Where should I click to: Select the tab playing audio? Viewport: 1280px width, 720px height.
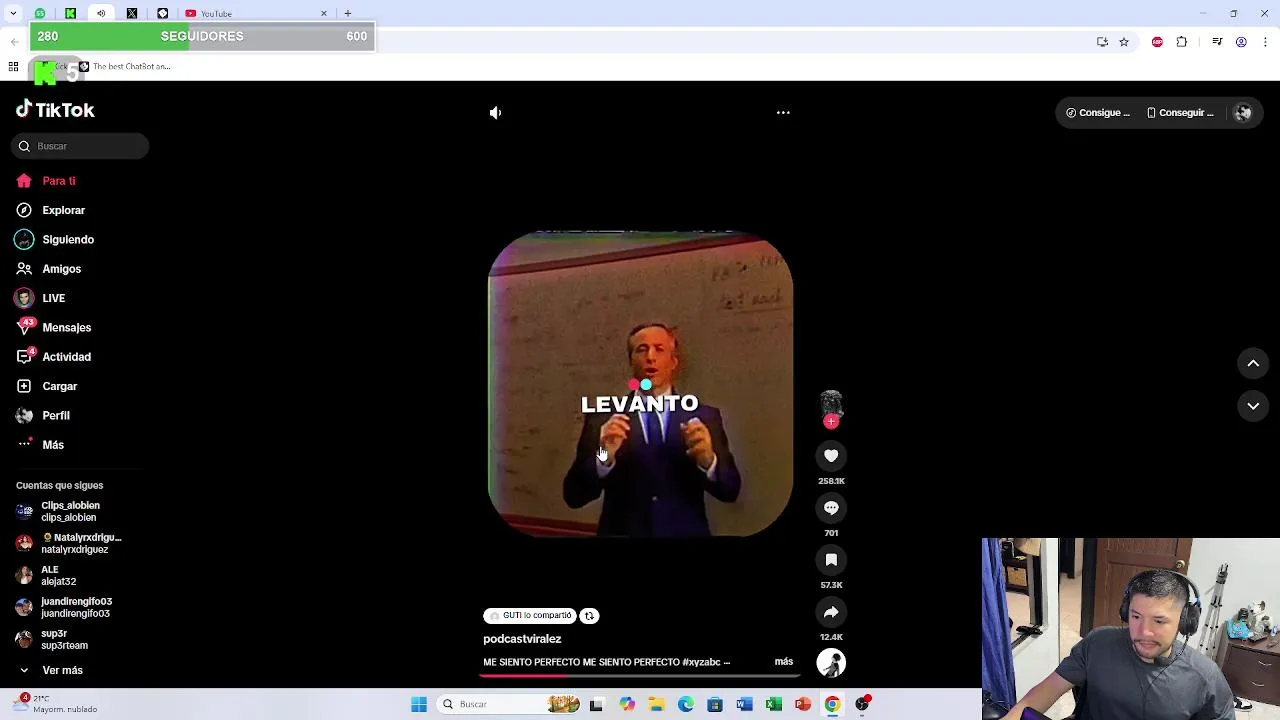click(x=101, y=13)
